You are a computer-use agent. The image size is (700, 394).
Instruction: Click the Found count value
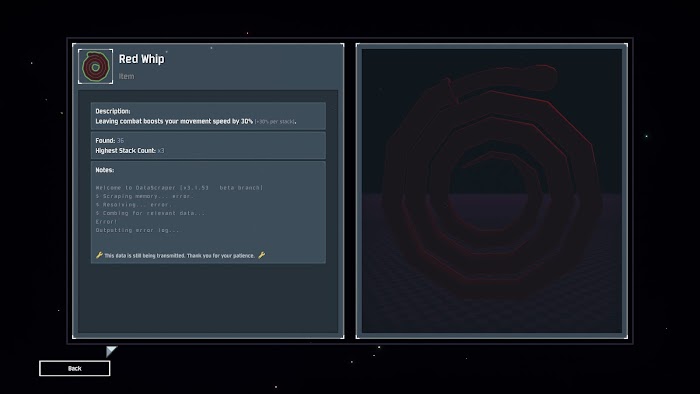coord(121,141)
